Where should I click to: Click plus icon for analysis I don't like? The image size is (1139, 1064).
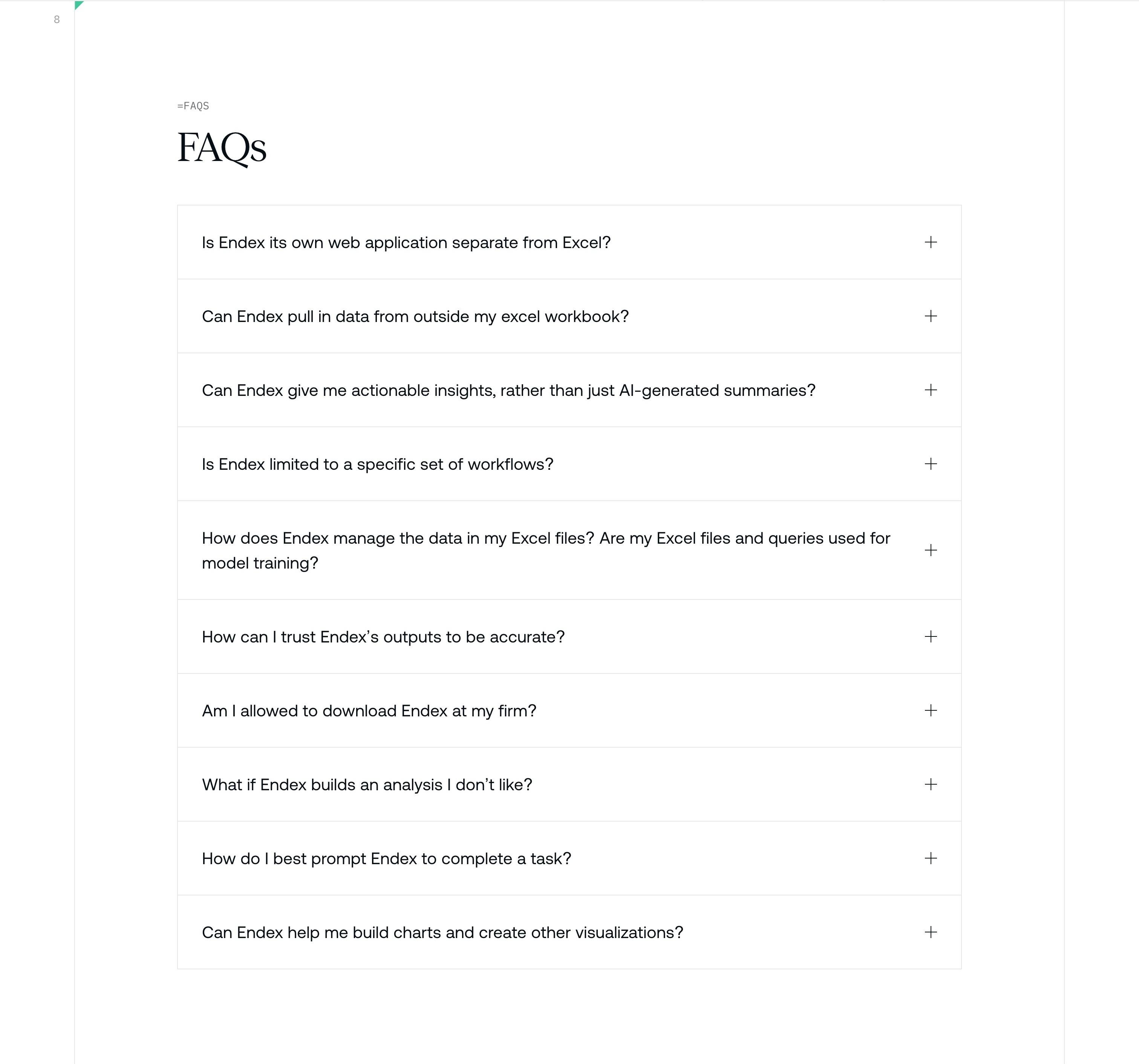931,784
